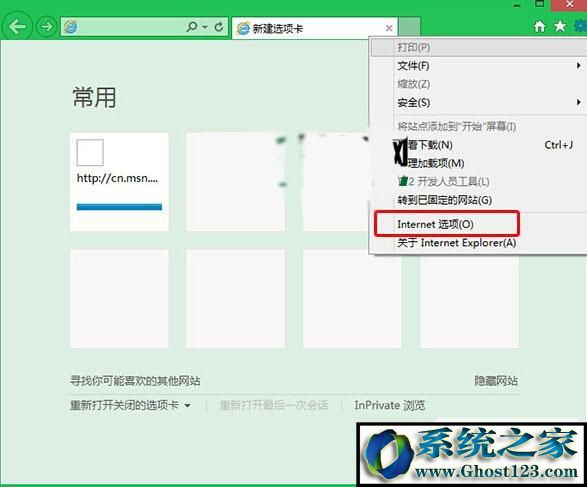
Task: Click the refresh icon in address bar
Action: pos(219,27)
